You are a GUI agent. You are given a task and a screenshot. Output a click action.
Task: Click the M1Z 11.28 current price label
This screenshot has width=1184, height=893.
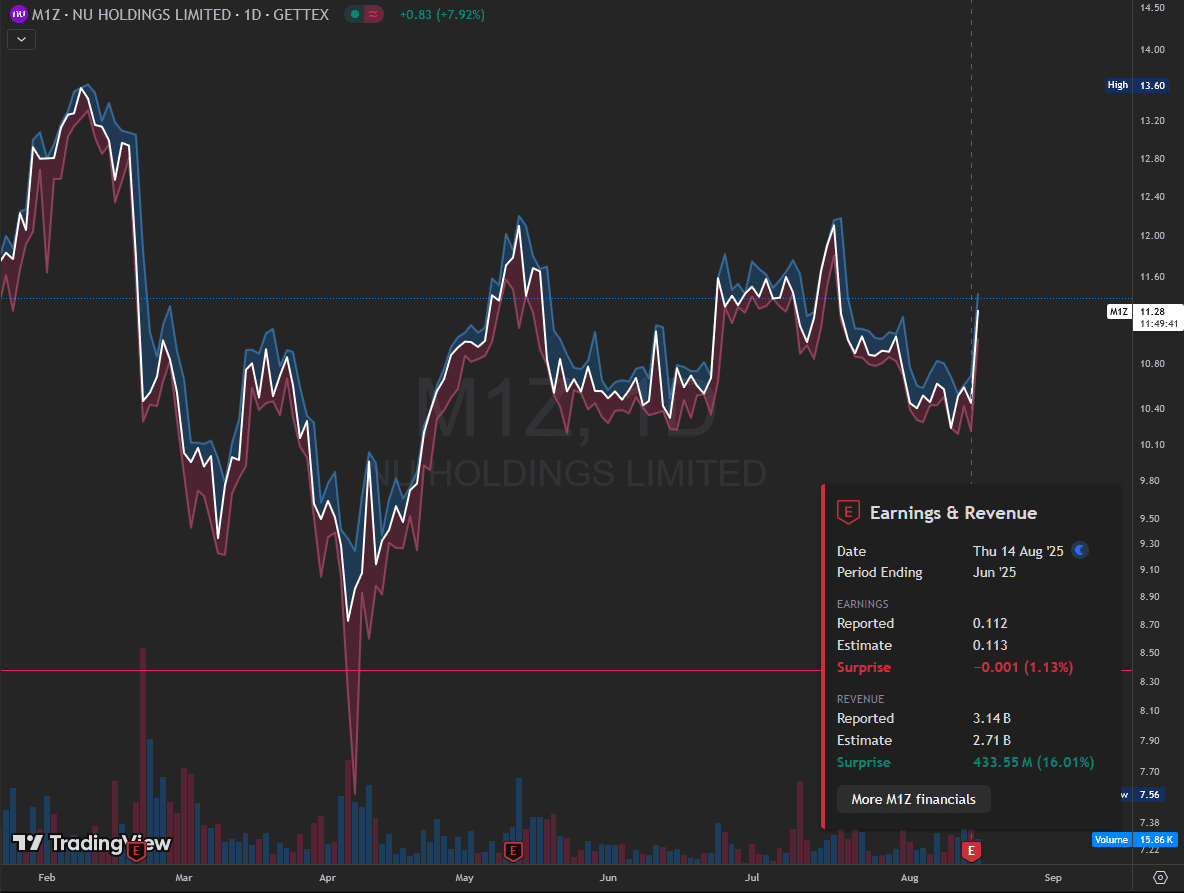click(x=1137, y=312)
